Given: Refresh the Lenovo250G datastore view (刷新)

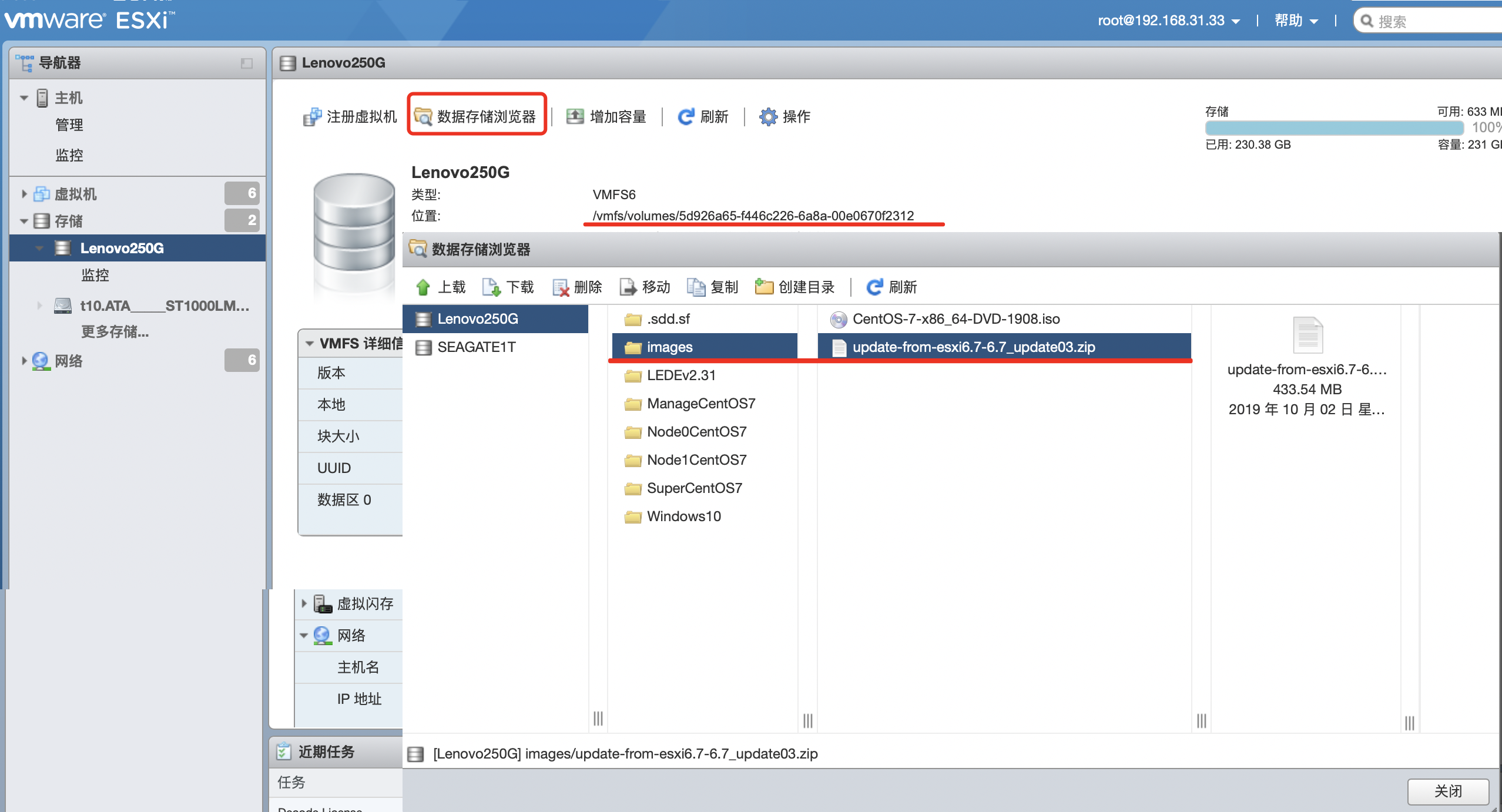Looking at the screenshot, I should coord(703,116).
